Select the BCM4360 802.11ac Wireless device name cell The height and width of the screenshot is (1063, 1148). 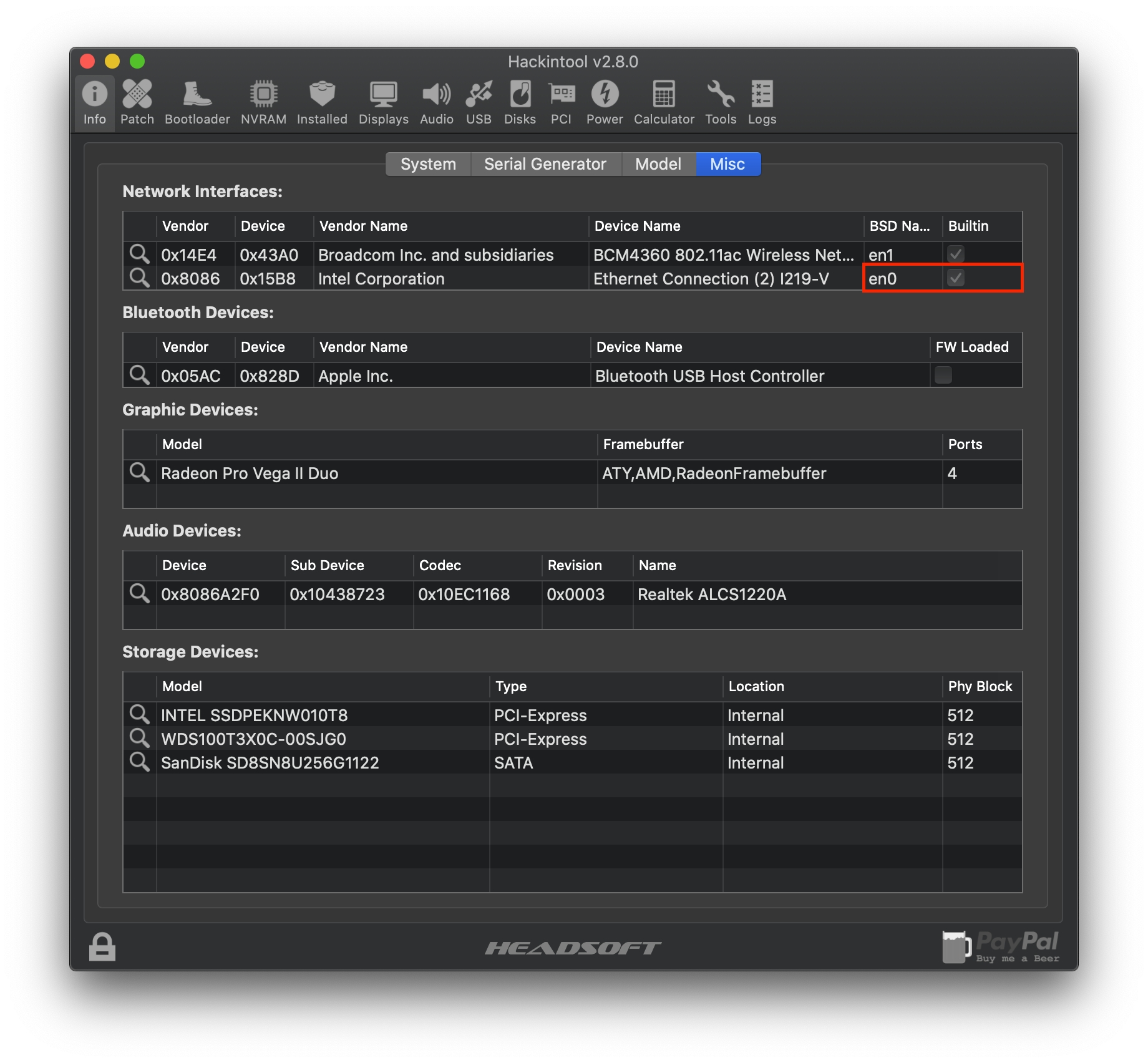pyautogui.click(x=725, y=255)
